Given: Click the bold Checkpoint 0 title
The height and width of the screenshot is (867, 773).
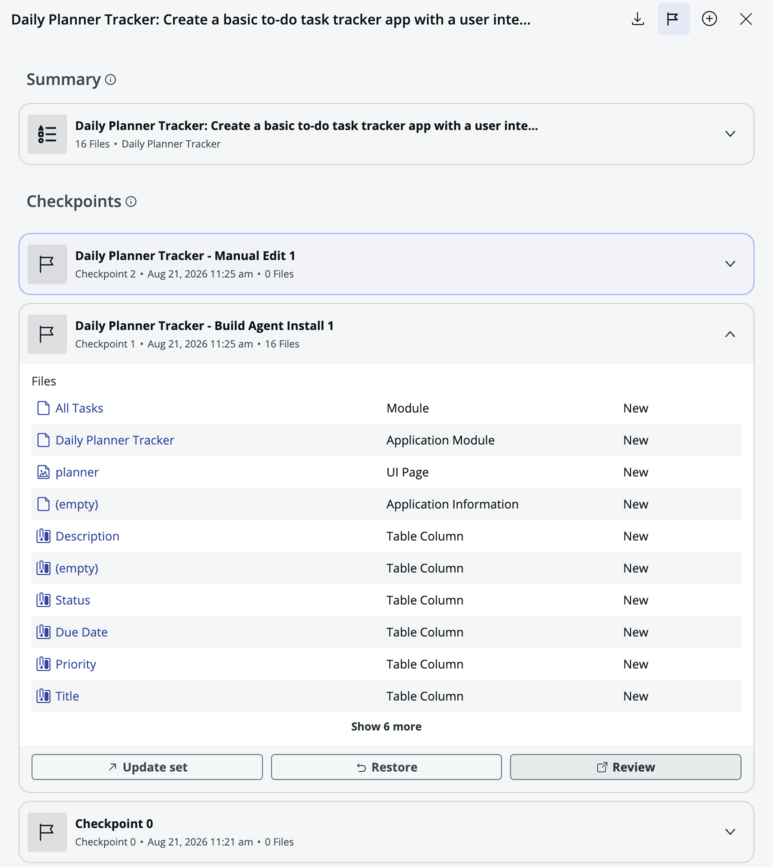Looking at the screenshot, I should [114, 823].
